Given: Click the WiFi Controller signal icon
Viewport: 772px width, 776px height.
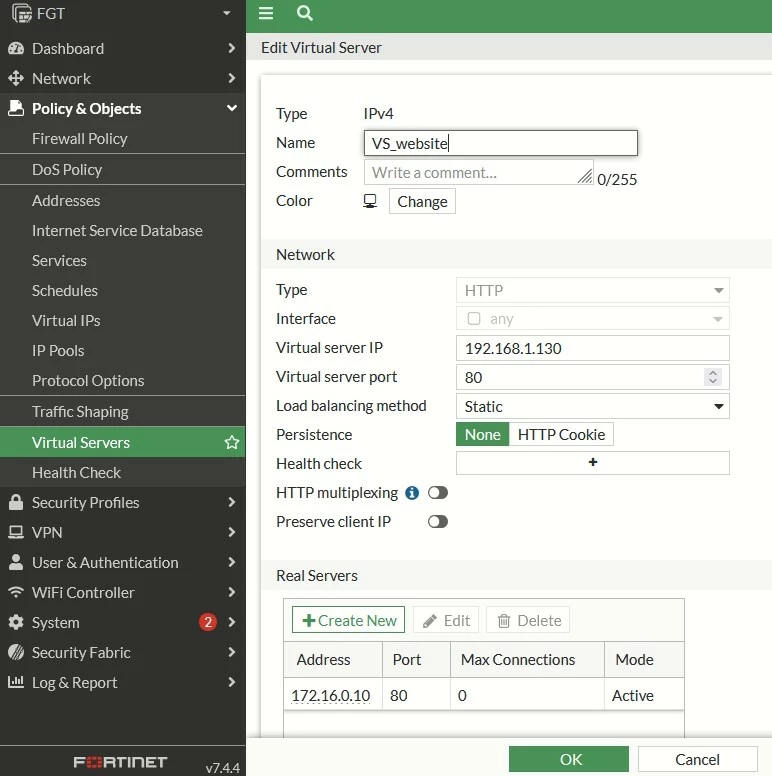Looking at the screenshot, I should (16, 592).
